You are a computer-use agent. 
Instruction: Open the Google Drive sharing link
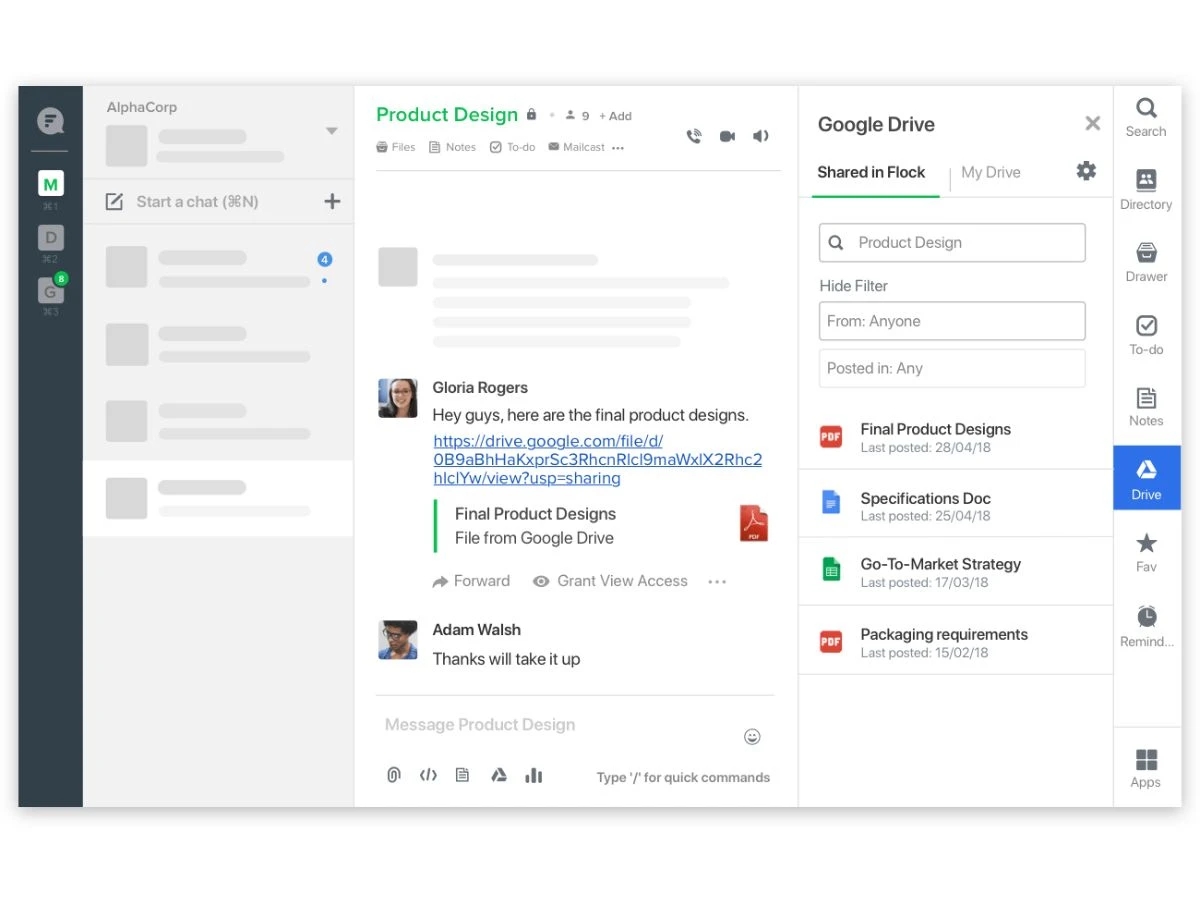pyautogui.click(x=597, y=460)
